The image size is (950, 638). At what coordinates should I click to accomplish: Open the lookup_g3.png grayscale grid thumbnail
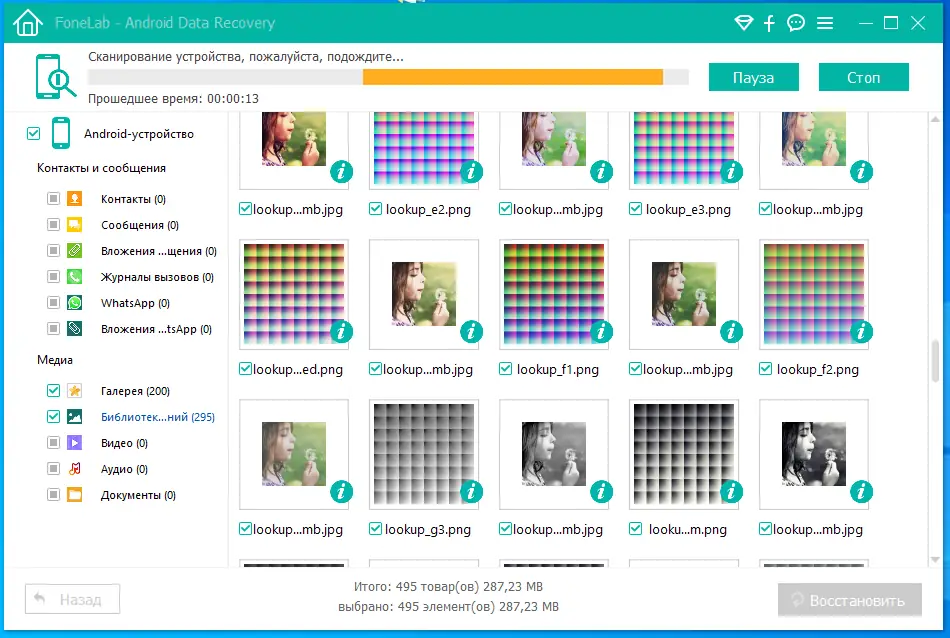coord(424,454)
